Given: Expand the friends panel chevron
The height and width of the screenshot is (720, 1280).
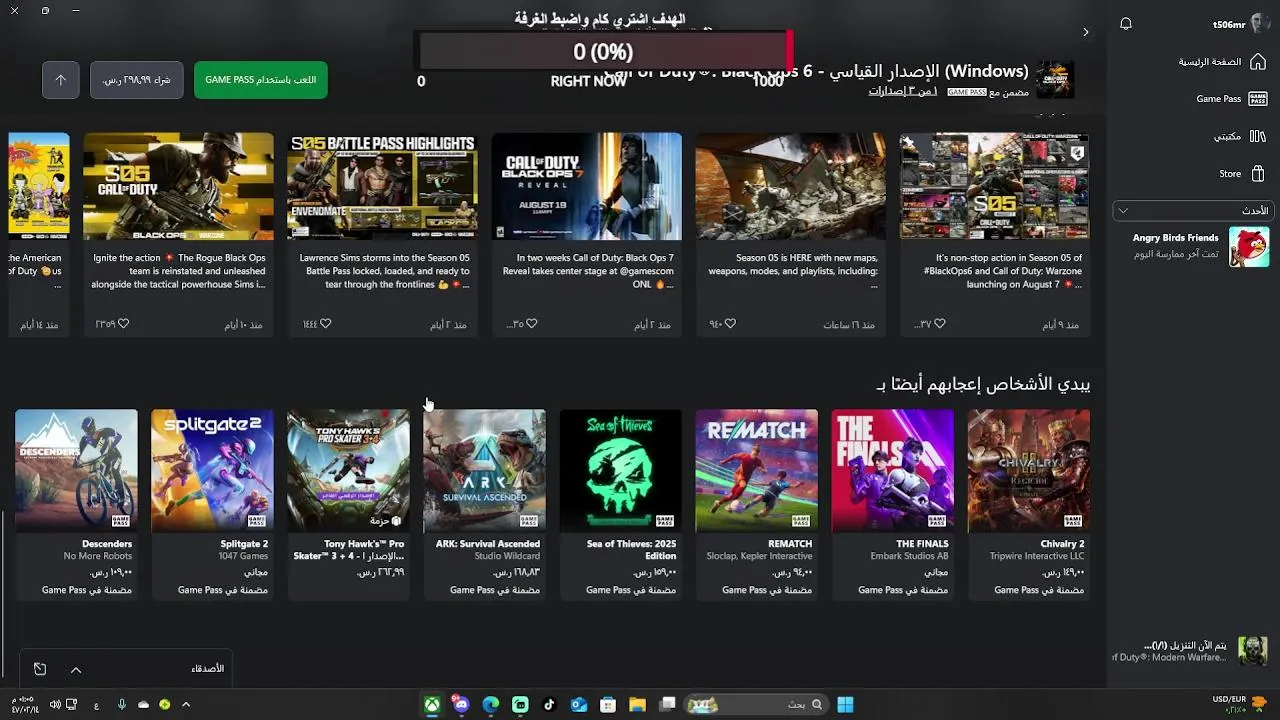Looking at the screenshot, I should (76, 669).
